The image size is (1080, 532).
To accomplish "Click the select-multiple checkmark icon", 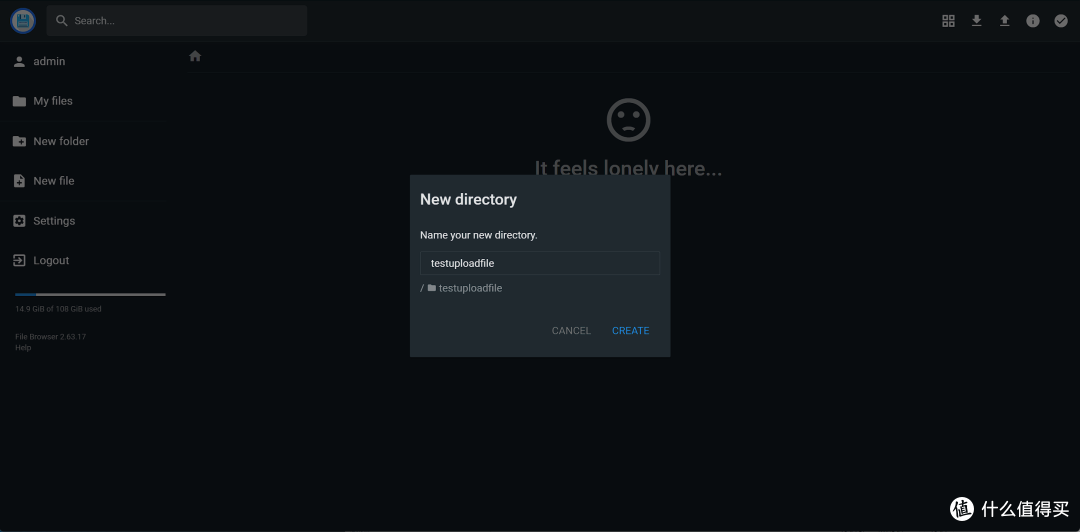I will 1061,21.
